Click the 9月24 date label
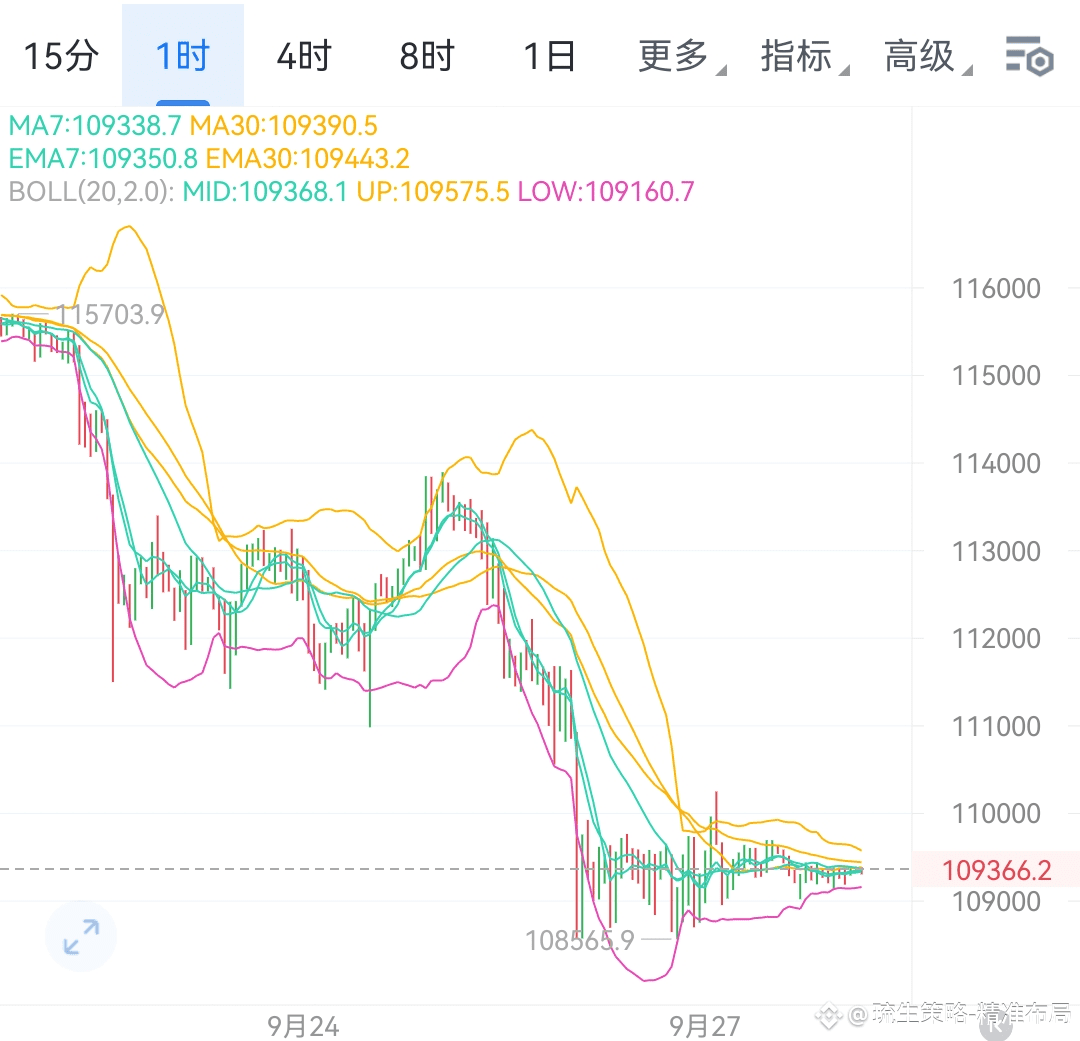The width and height of the screenshot is (1080, 1041). pos(303,1027)
